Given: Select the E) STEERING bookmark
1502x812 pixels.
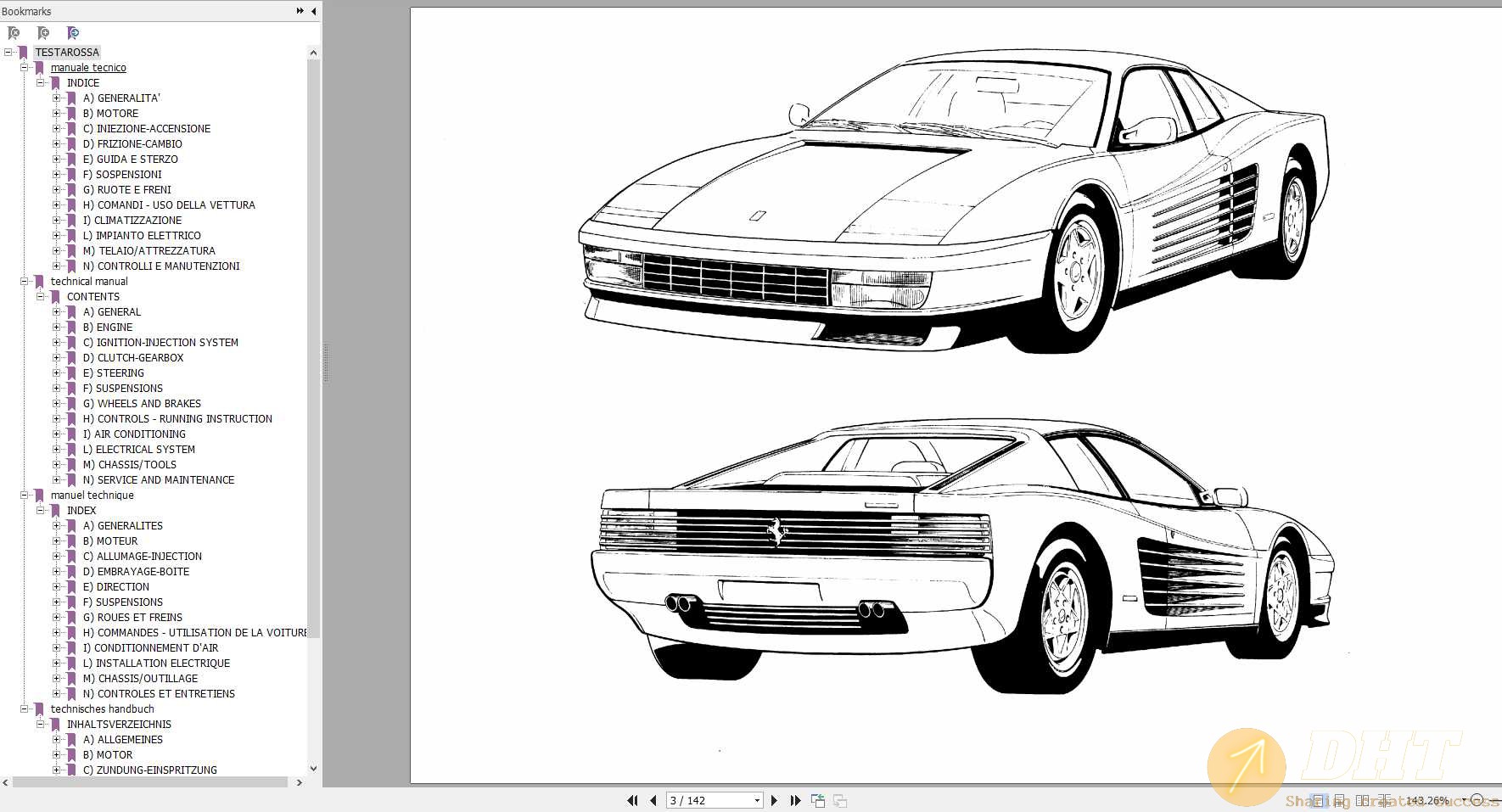Looking at the screenshot, I should point(114,373).
